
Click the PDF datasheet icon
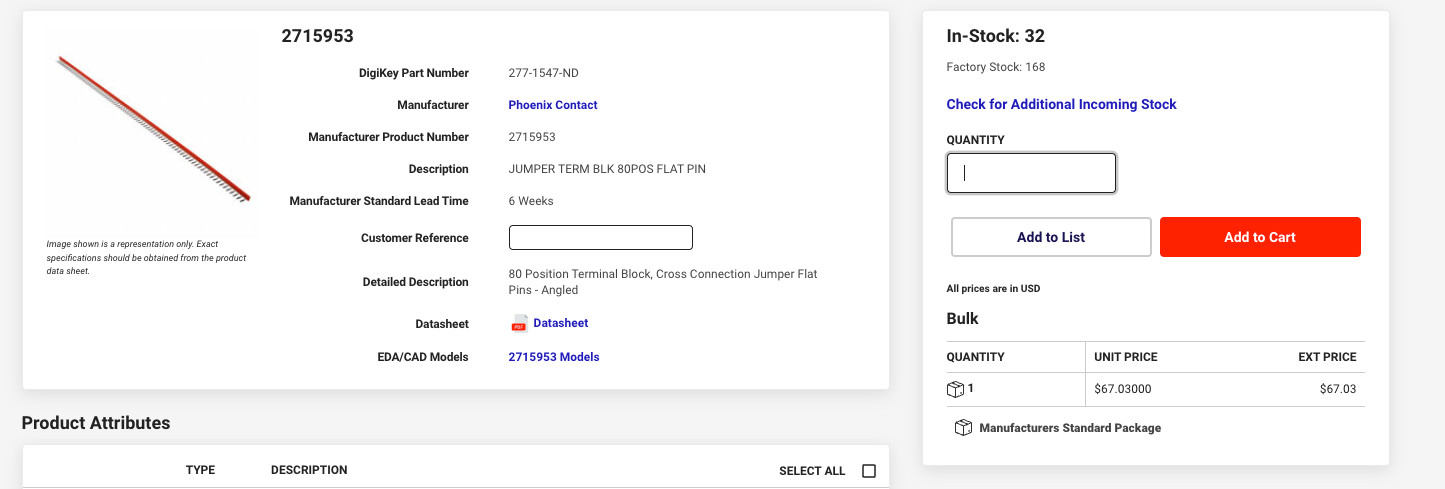(x=519, y=323)
